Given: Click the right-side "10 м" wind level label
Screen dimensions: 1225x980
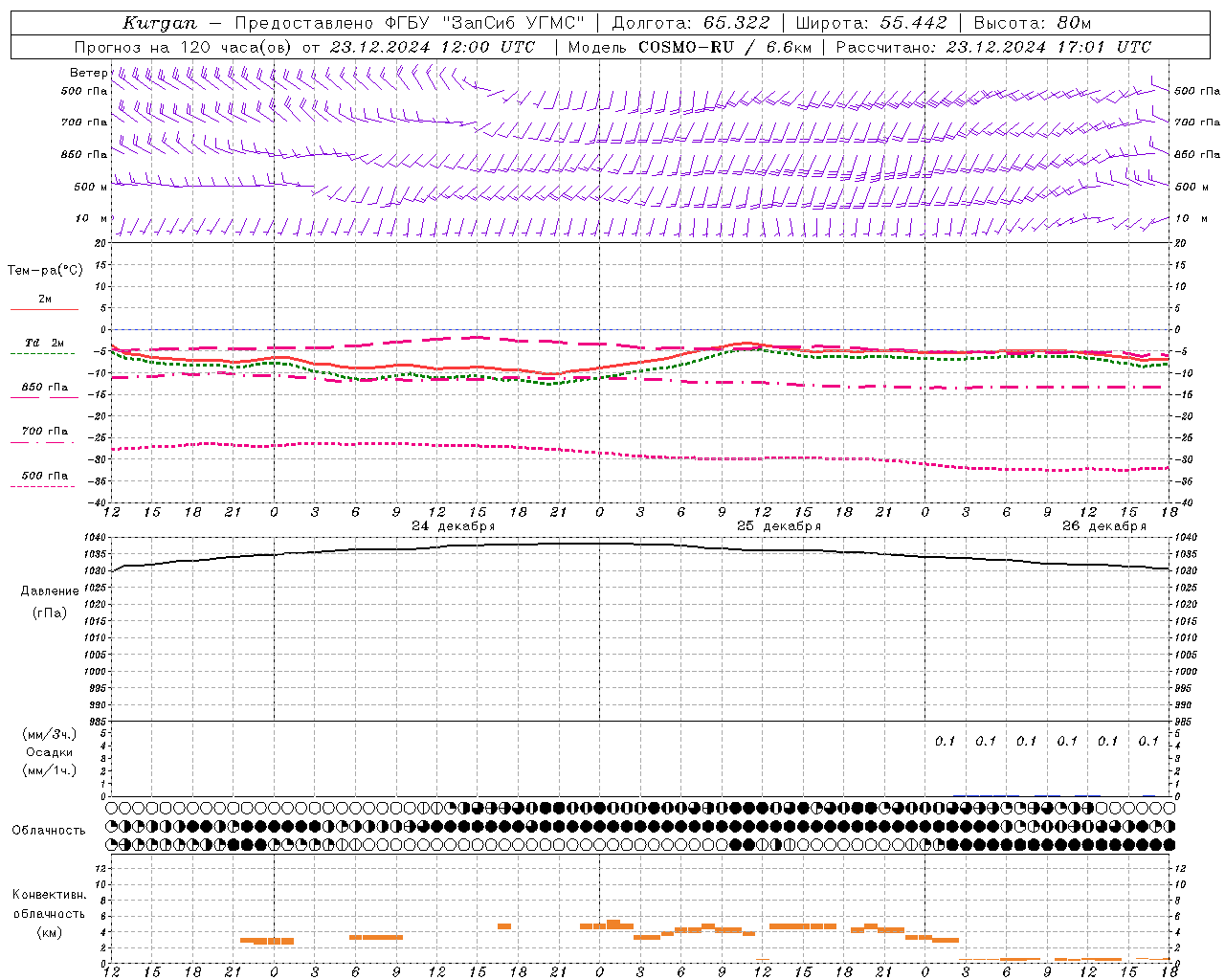Looking at the screenshot, I should [1192, 219].
